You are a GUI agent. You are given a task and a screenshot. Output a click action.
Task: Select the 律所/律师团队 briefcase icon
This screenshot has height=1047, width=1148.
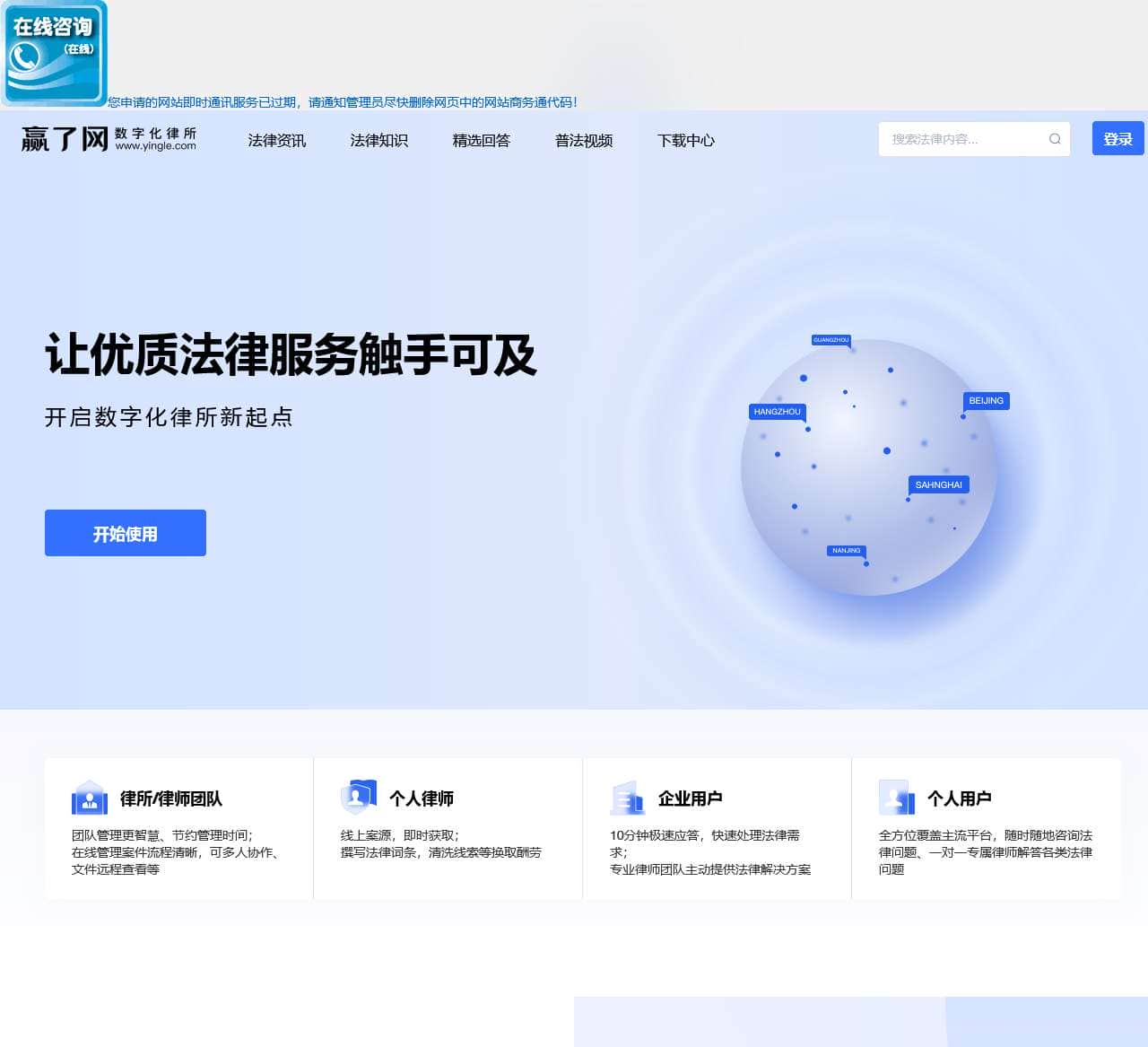(89, 798)
